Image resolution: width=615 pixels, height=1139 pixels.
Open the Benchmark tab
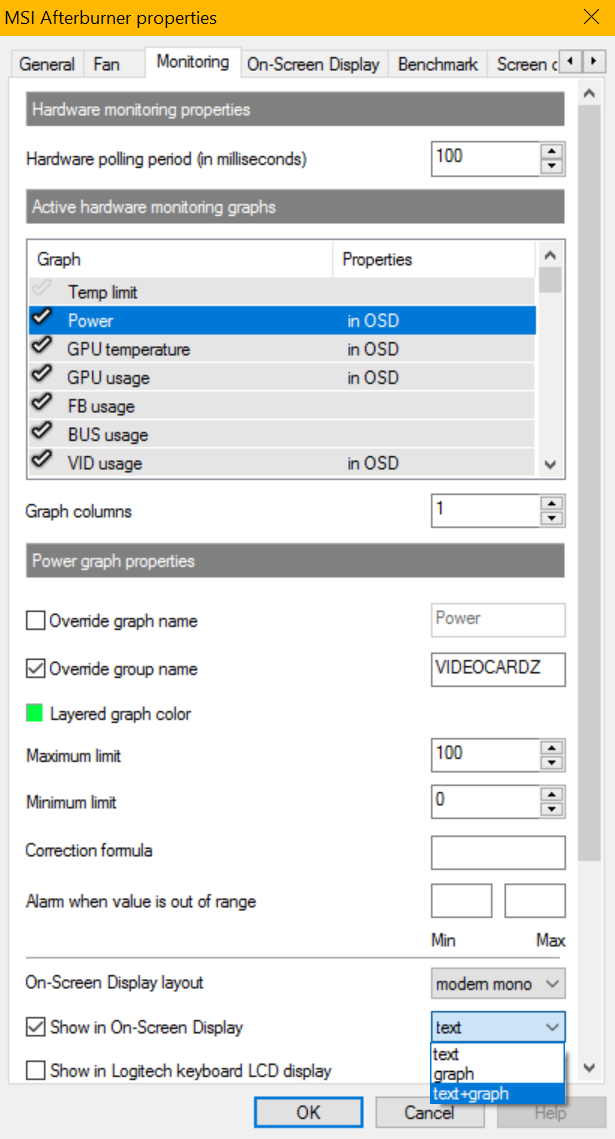point(436,64)
